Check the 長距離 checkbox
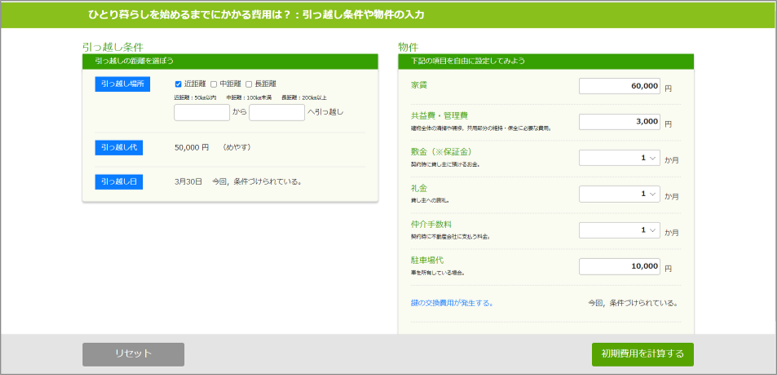 [x=249, y=84]
